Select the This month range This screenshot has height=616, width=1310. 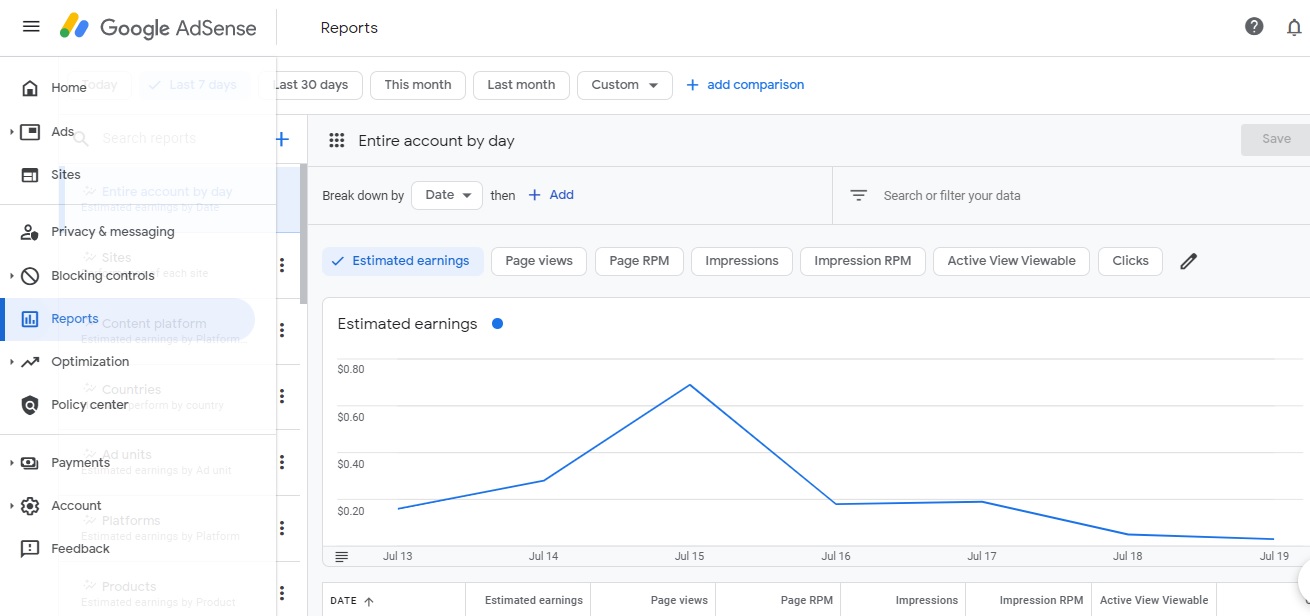[418, 85]
